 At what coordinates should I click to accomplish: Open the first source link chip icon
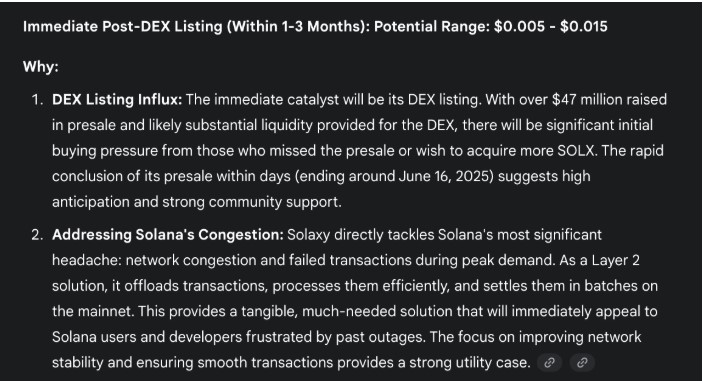tap(549, 363)
